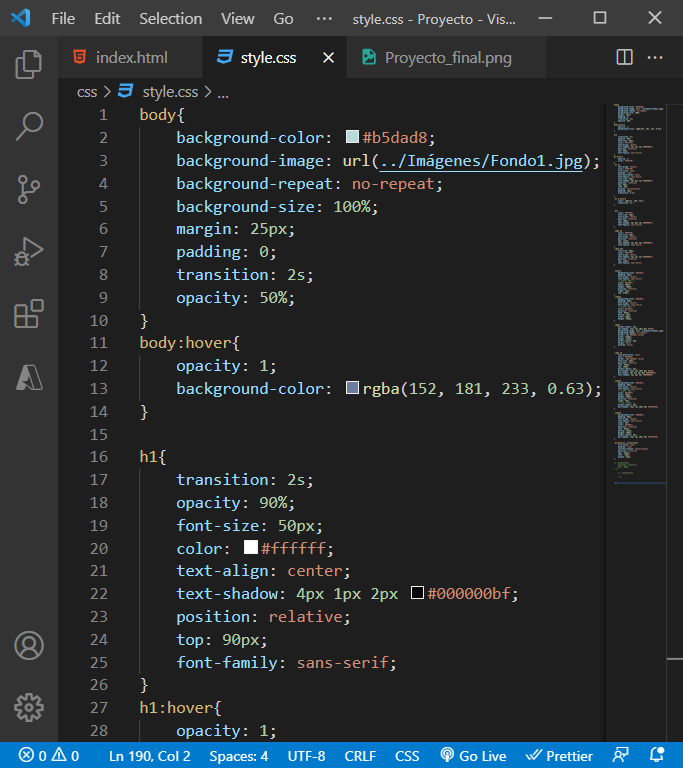
Task: Switch to the Proyecto_final.png tab
Action: (446, 58)
